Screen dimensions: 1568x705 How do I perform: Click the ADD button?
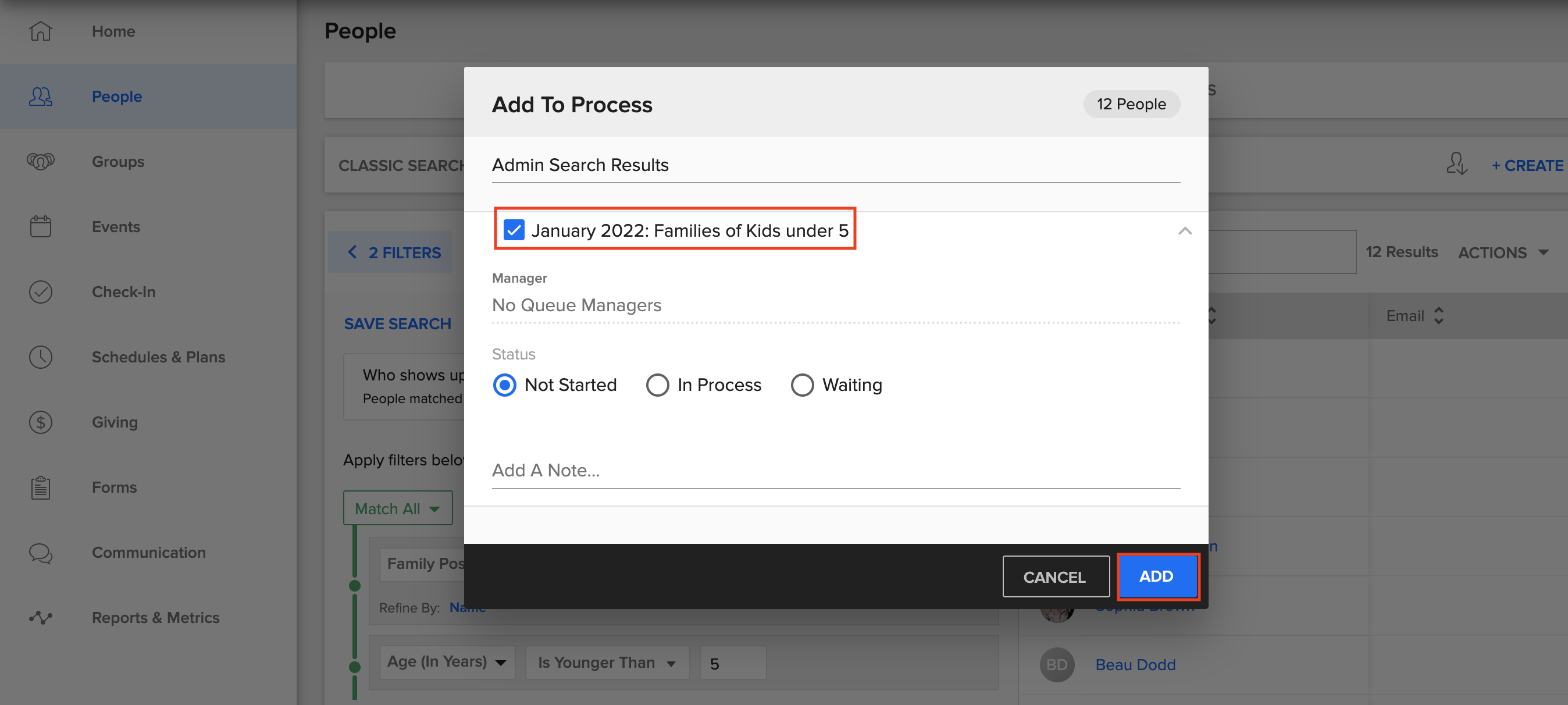click(1157, 576)
